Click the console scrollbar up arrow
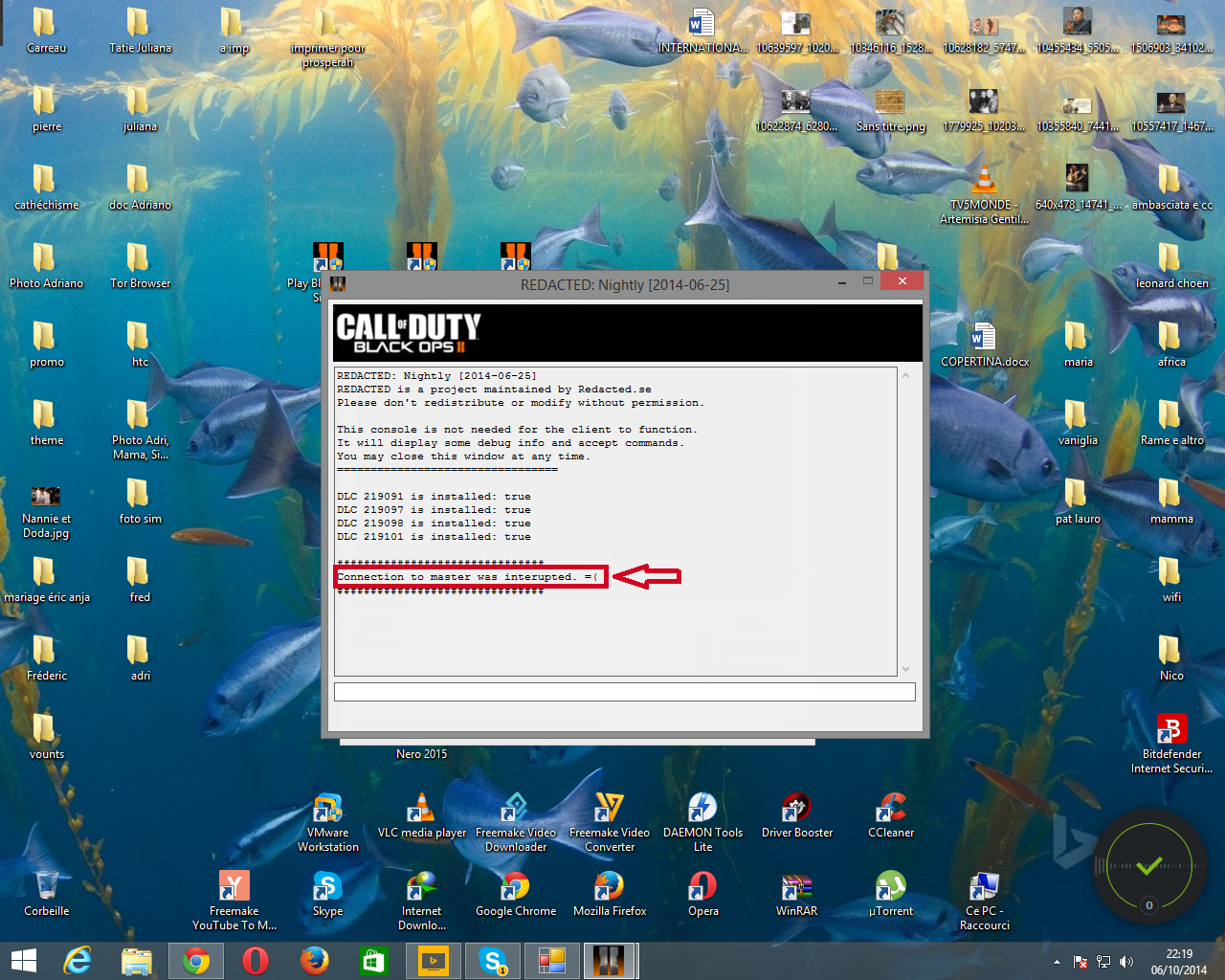The image size is (1225, 980). point(905,375)
